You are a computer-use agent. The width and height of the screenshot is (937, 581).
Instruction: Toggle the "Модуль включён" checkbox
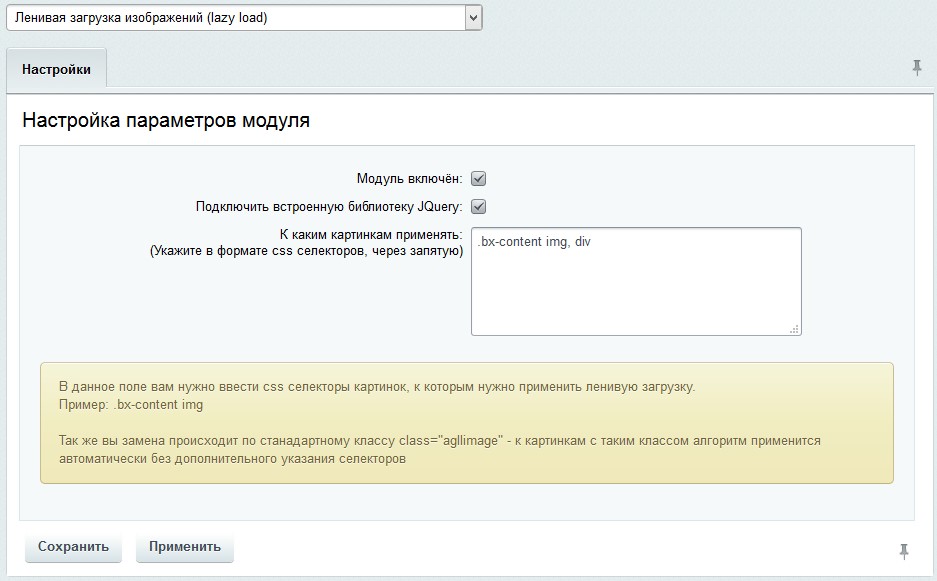point(478,179)
